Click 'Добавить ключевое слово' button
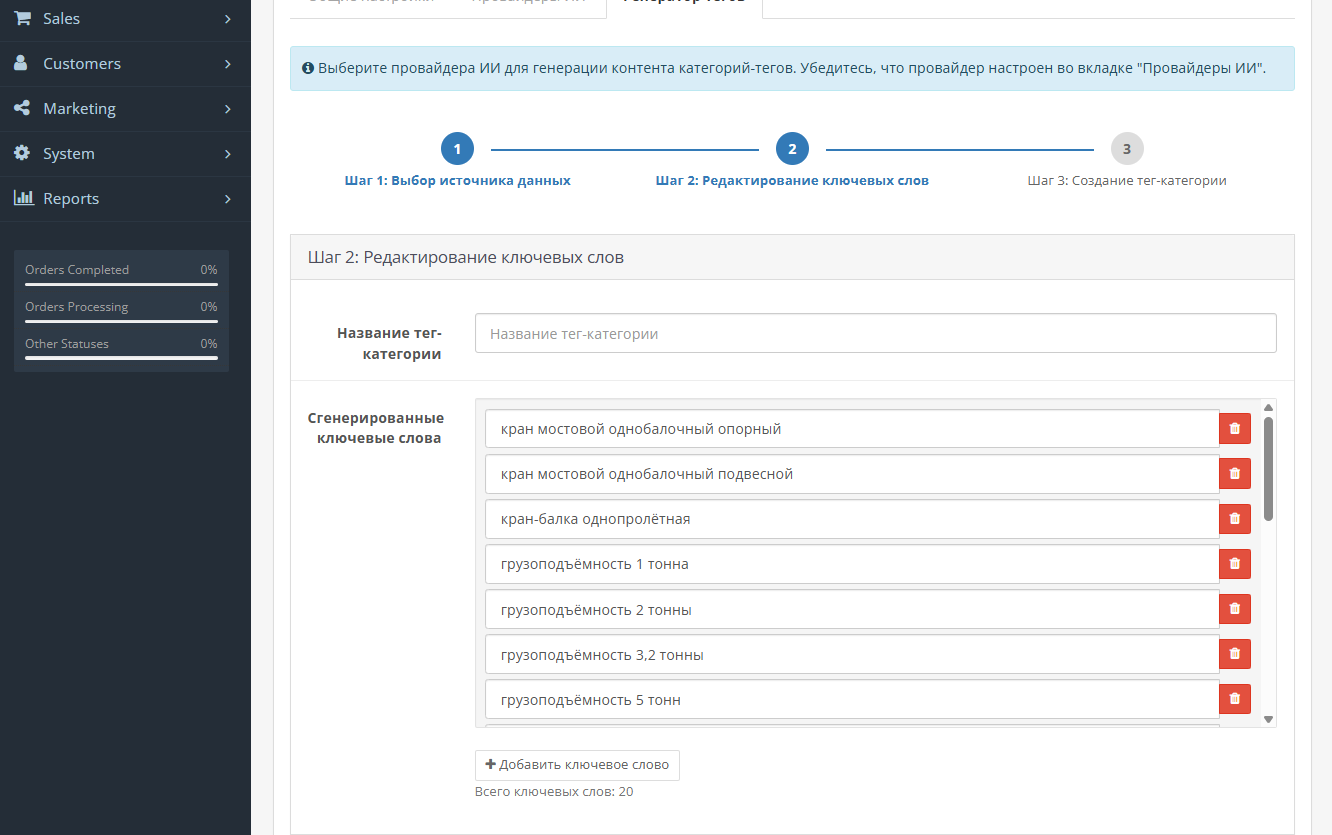The height and width of the screenshot is (835, 1332). 577,765
